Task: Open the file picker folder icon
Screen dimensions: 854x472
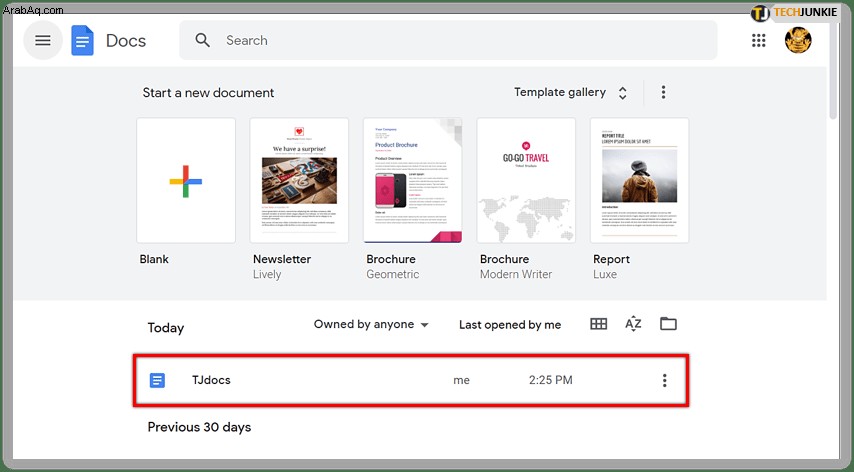Action: tap(668, 324)
